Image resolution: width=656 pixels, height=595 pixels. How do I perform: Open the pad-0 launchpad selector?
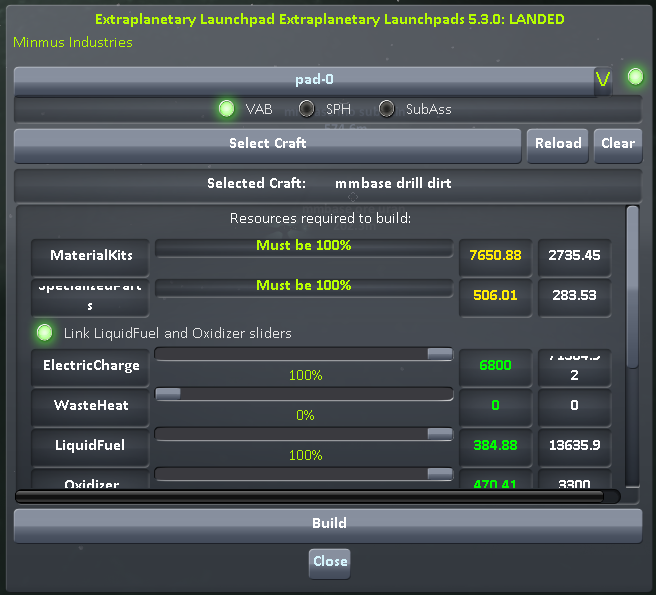click(304, 80)
